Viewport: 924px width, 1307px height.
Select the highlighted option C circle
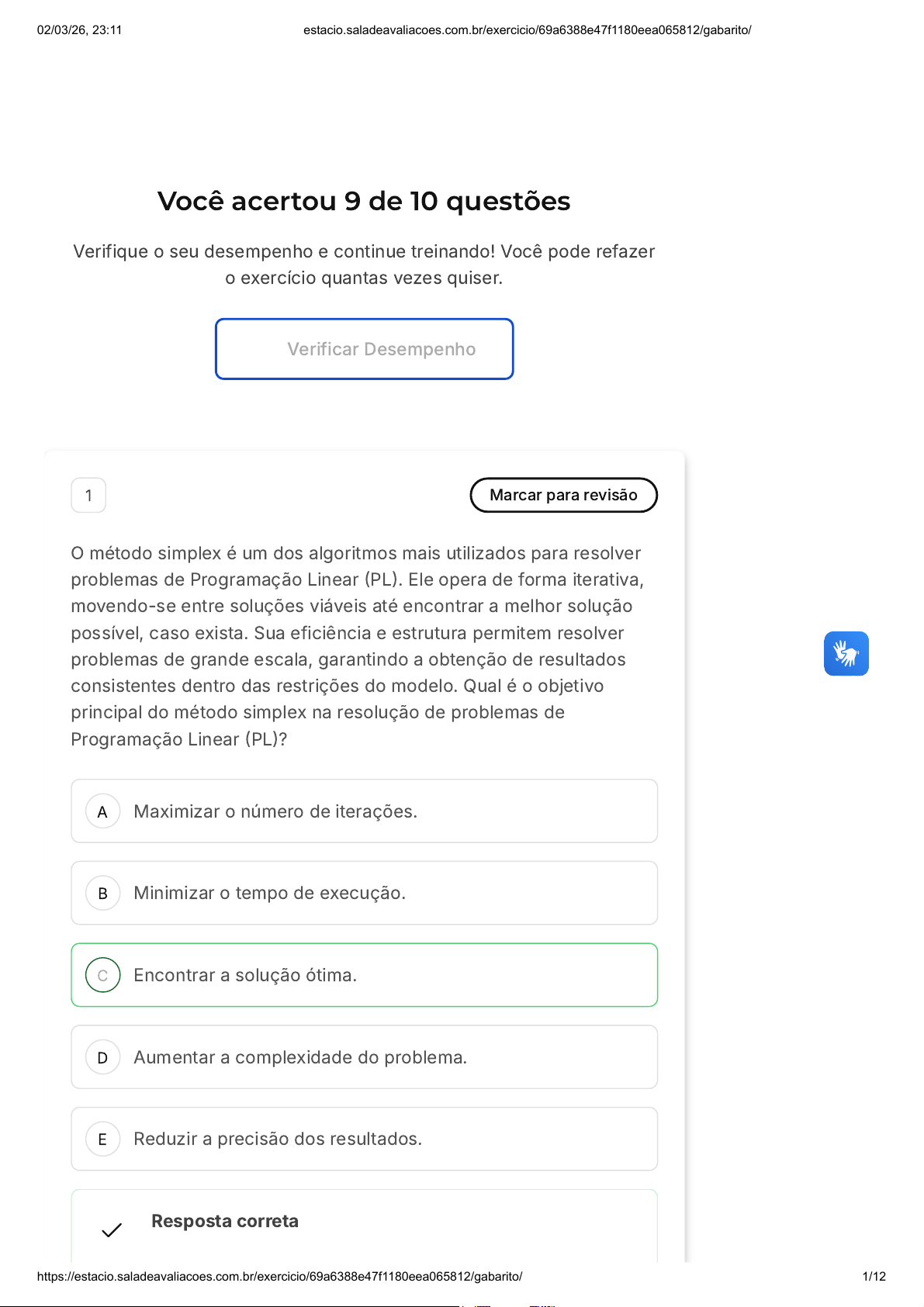tap(102, 975)
